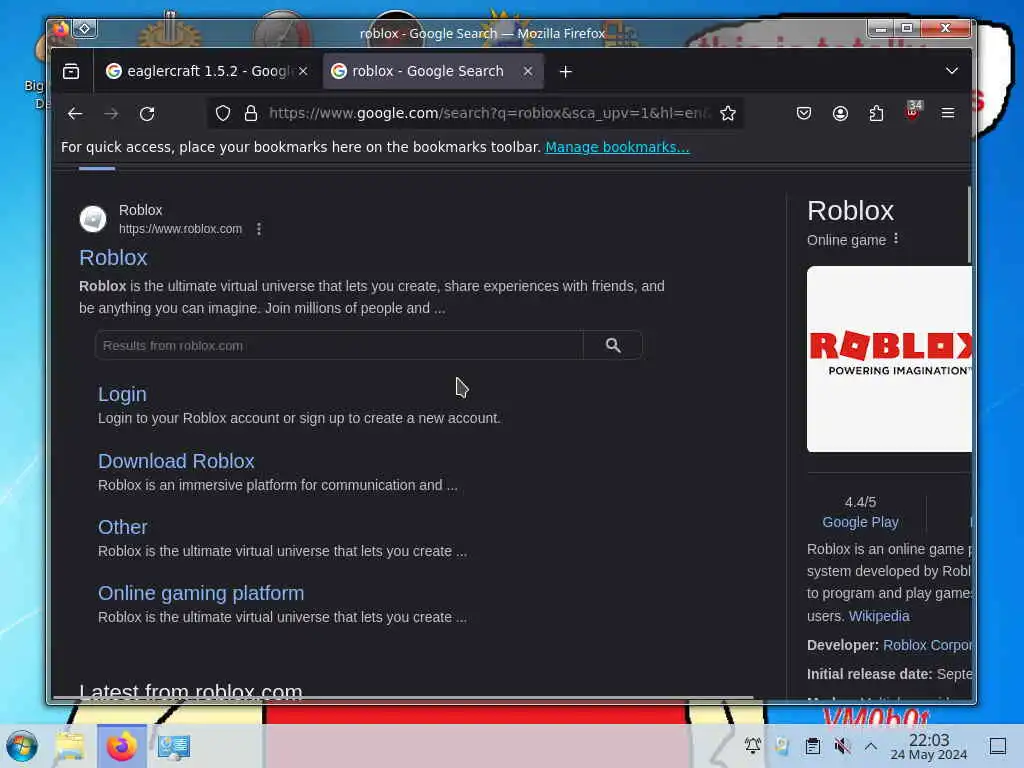The image size is (1024, 768).
Task: Expand the list all tabs chevron
Action: [952, 71]
